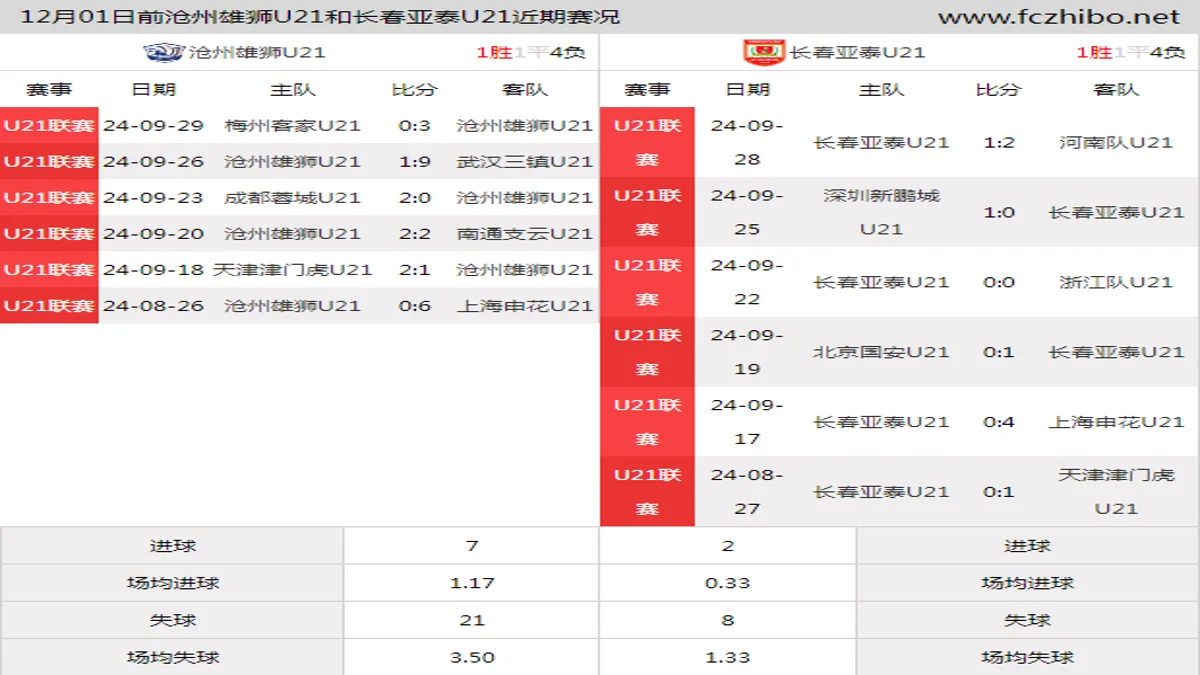Click the 1:0 score
This screenshot has height=675, width=1200.
pyautogui.click(x=999, y=212)
